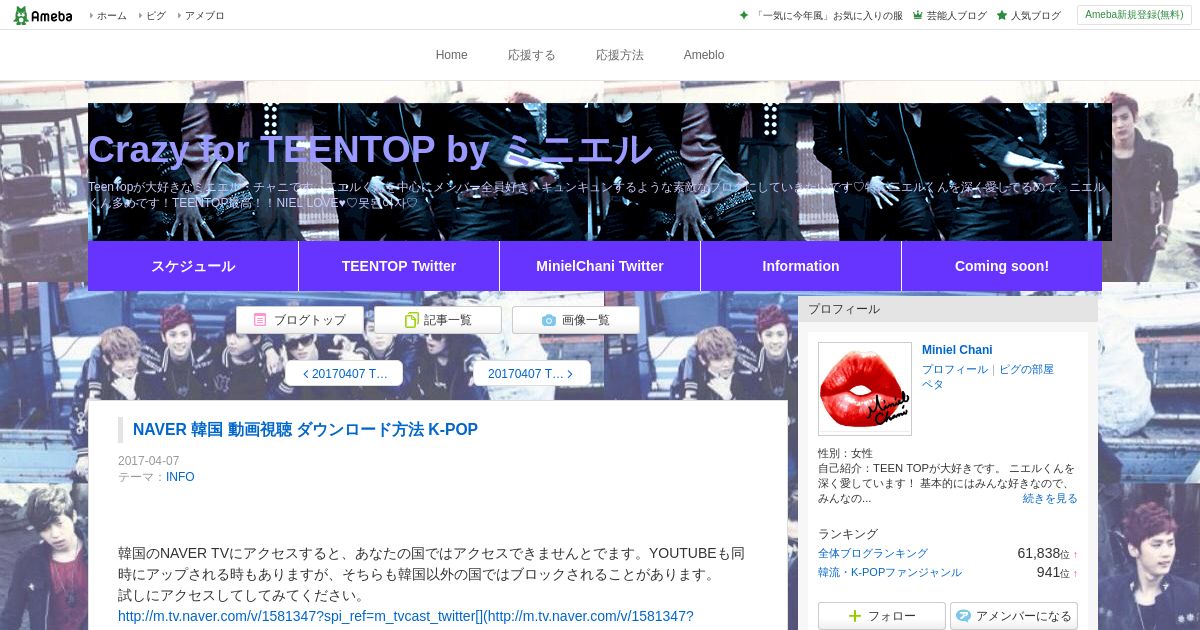The height and width of the screenshot is (630, 1200).
Task: Click the Ameba新規登録(無料) button
Action: [1134, 15]
